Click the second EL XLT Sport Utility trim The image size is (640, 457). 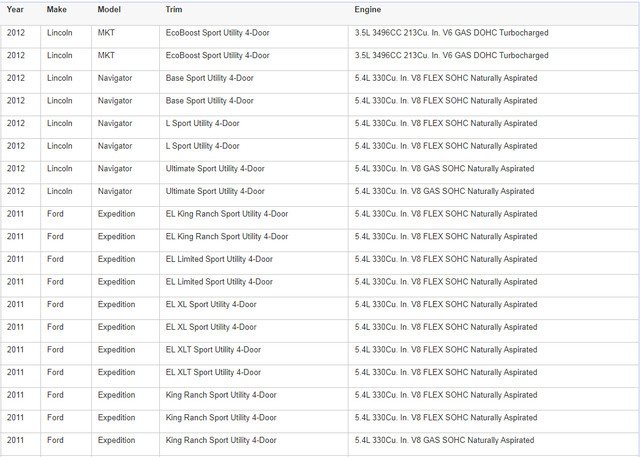click(x=213, y=372)
